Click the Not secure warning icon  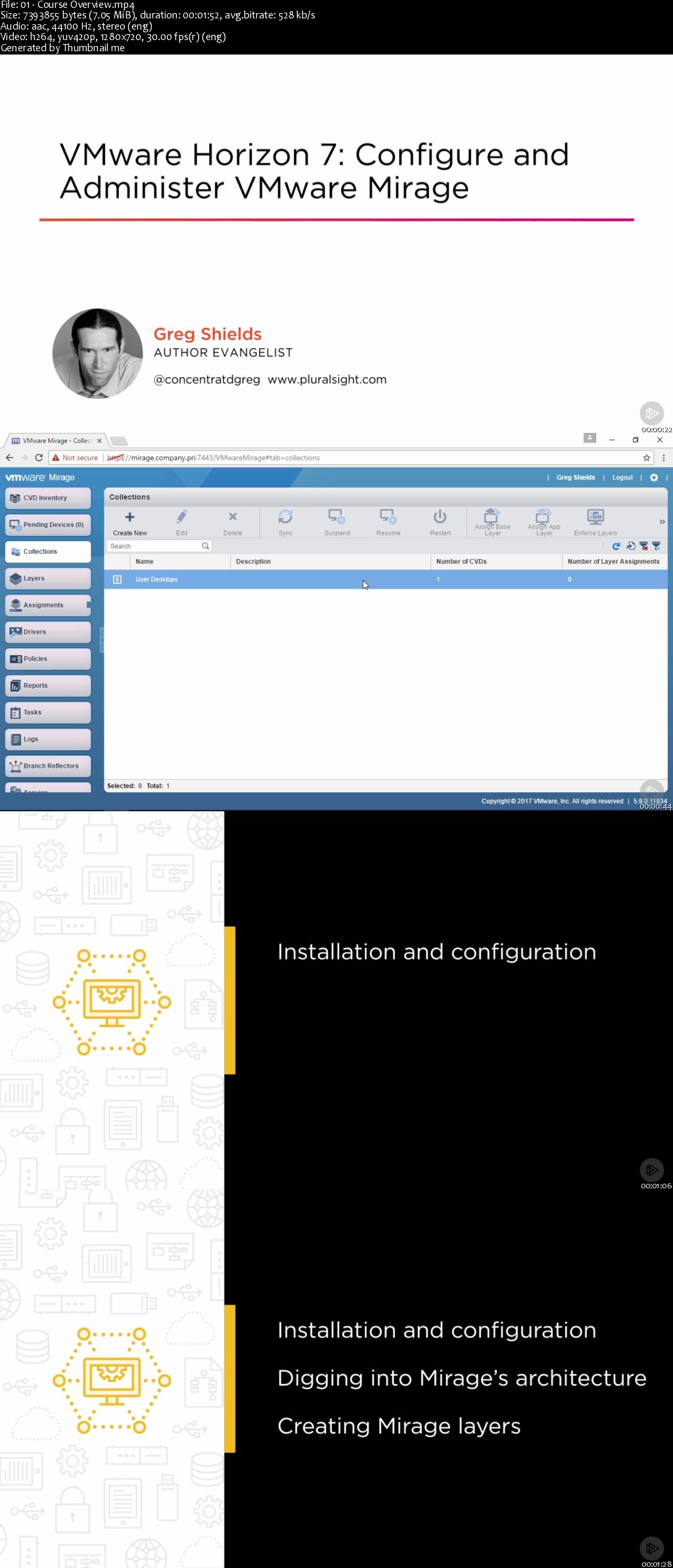pyautogui.click(x=56, y=458)
